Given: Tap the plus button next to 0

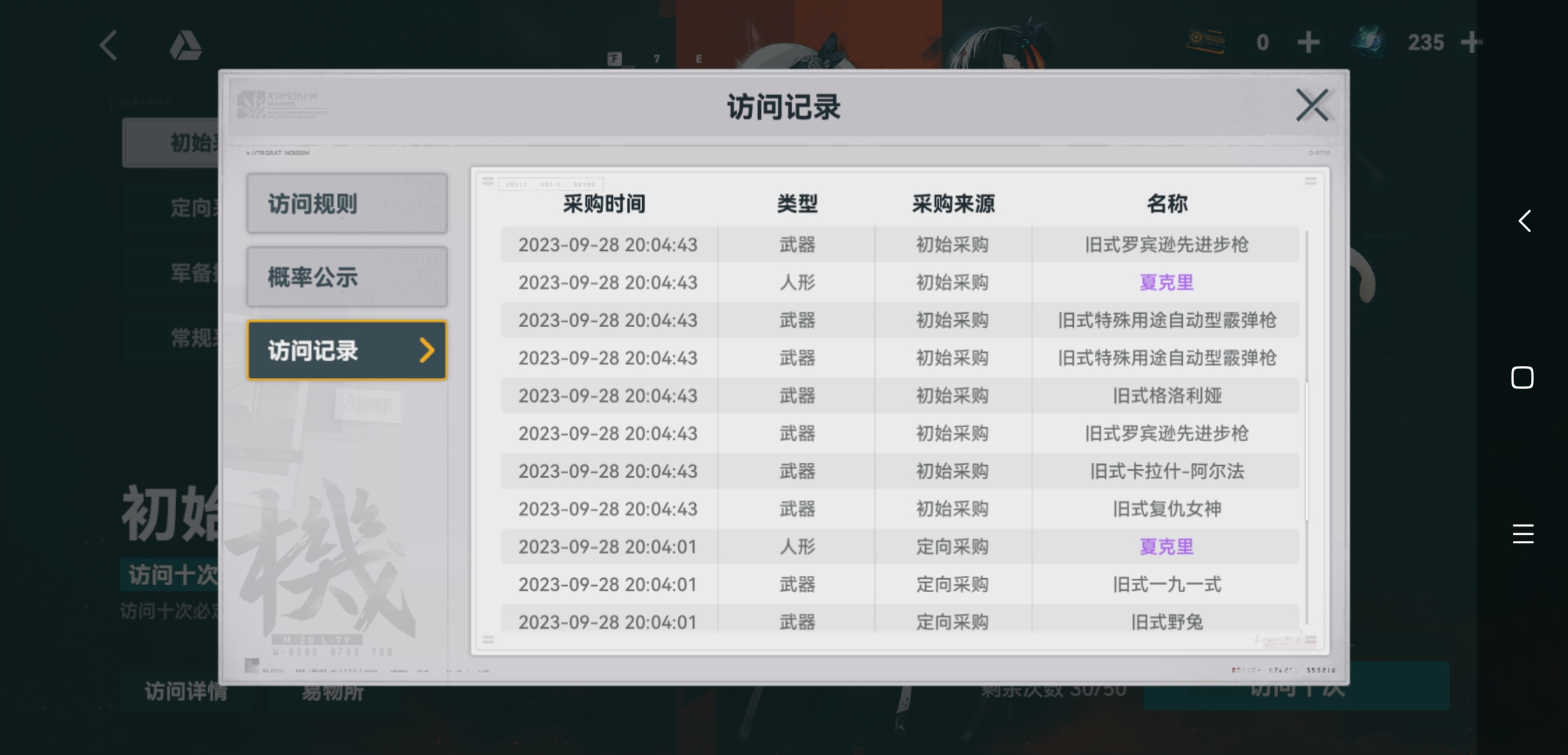Looking at the screenshot, I should point(1308,43).
